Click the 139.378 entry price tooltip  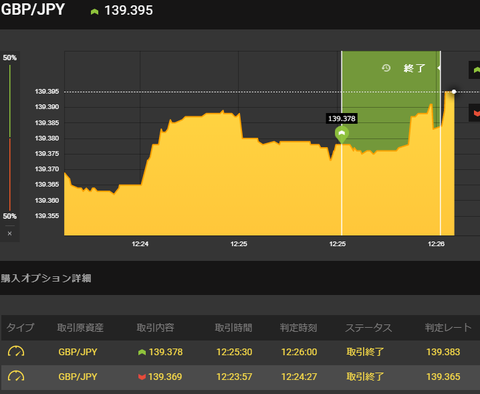tap(342, 118)
